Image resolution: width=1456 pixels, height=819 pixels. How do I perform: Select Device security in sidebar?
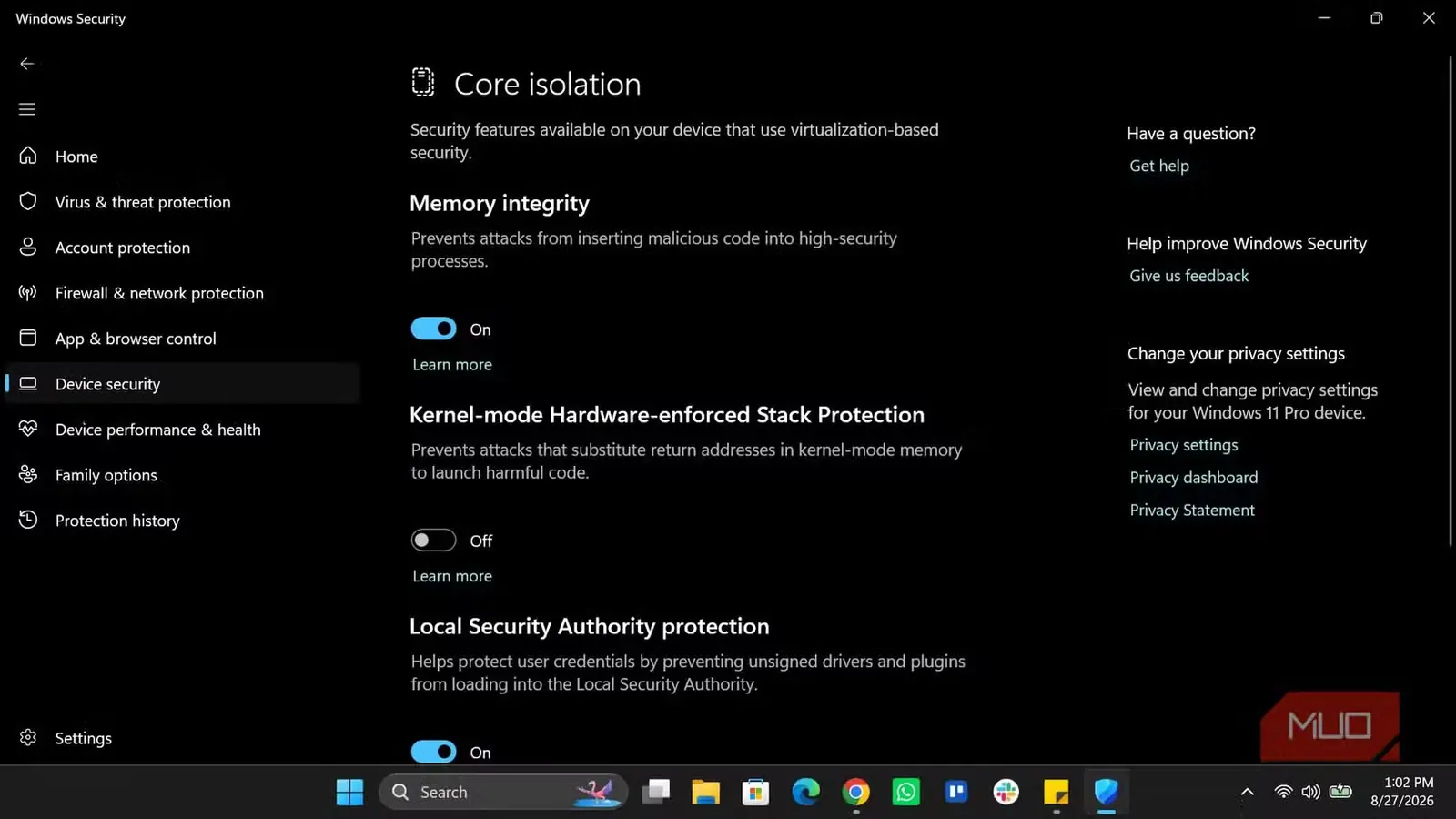point(183,383)
